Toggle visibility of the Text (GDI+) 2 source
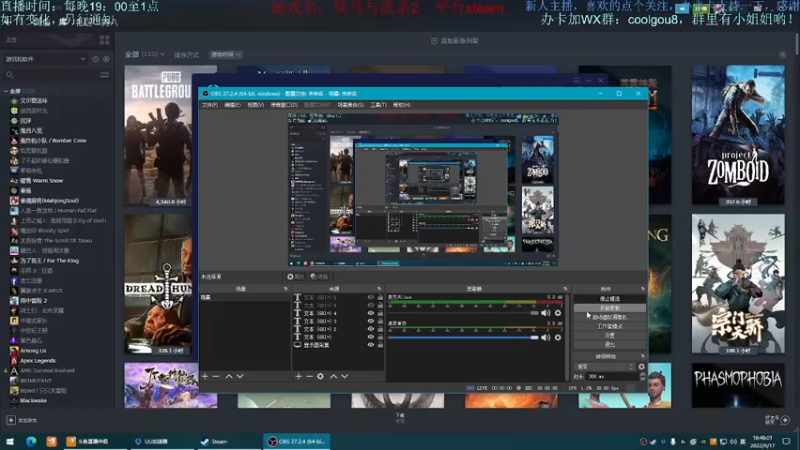This screenshot has width=800, height=450. click(x=371, y=329)
